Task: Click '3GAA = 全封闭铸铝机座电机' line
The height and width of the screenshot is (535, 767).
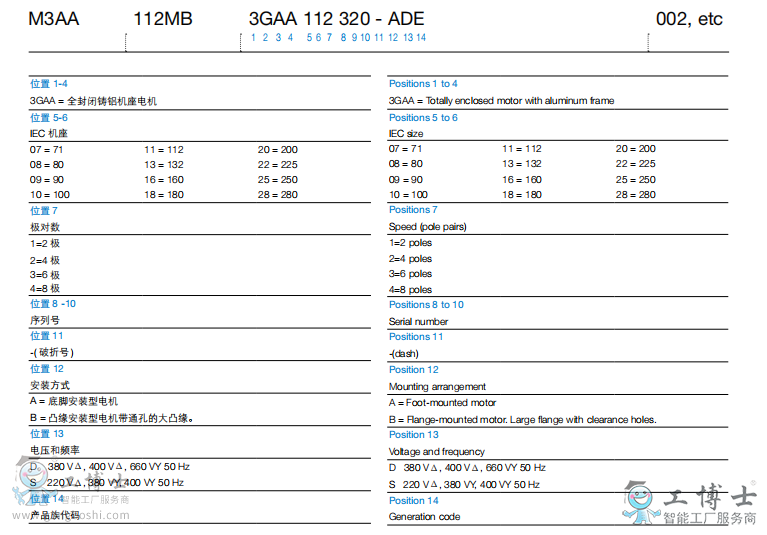Action: tap(93, 101)
